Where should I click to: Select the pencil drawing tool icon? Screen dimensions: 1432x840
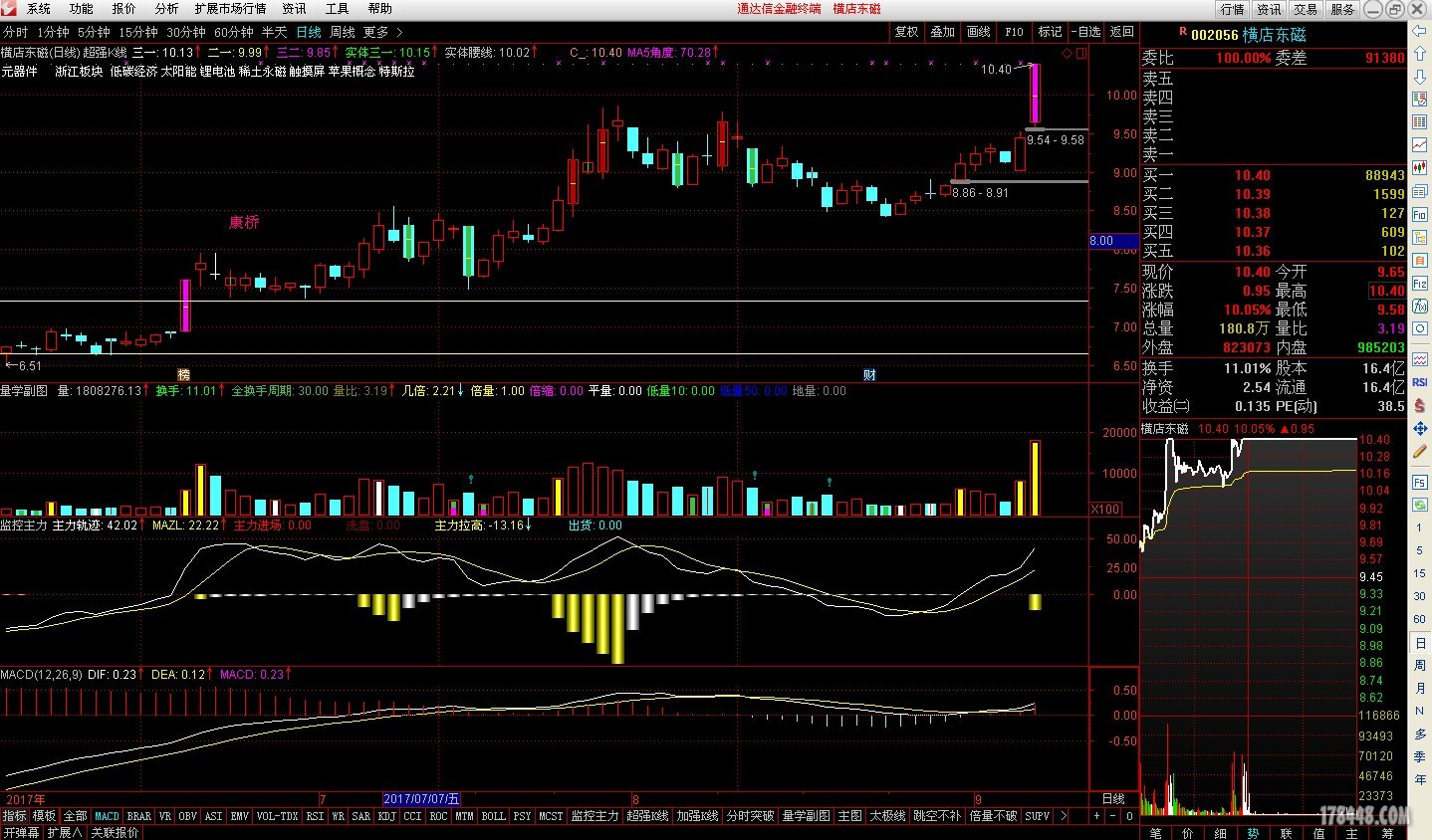coord(1420,452)
